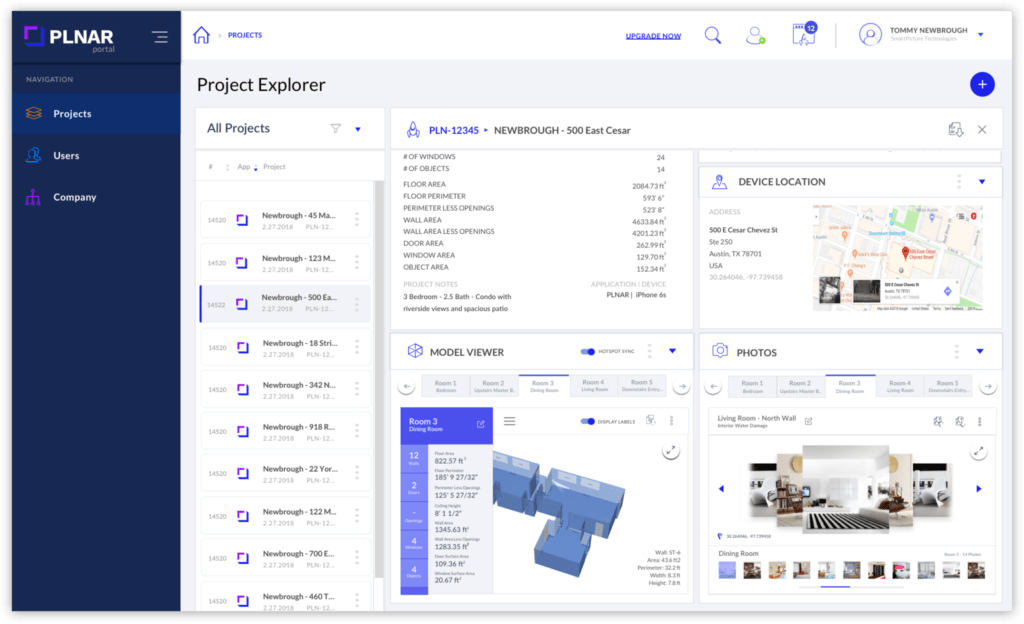Collapse the Device Location panel

coord(982,182)
